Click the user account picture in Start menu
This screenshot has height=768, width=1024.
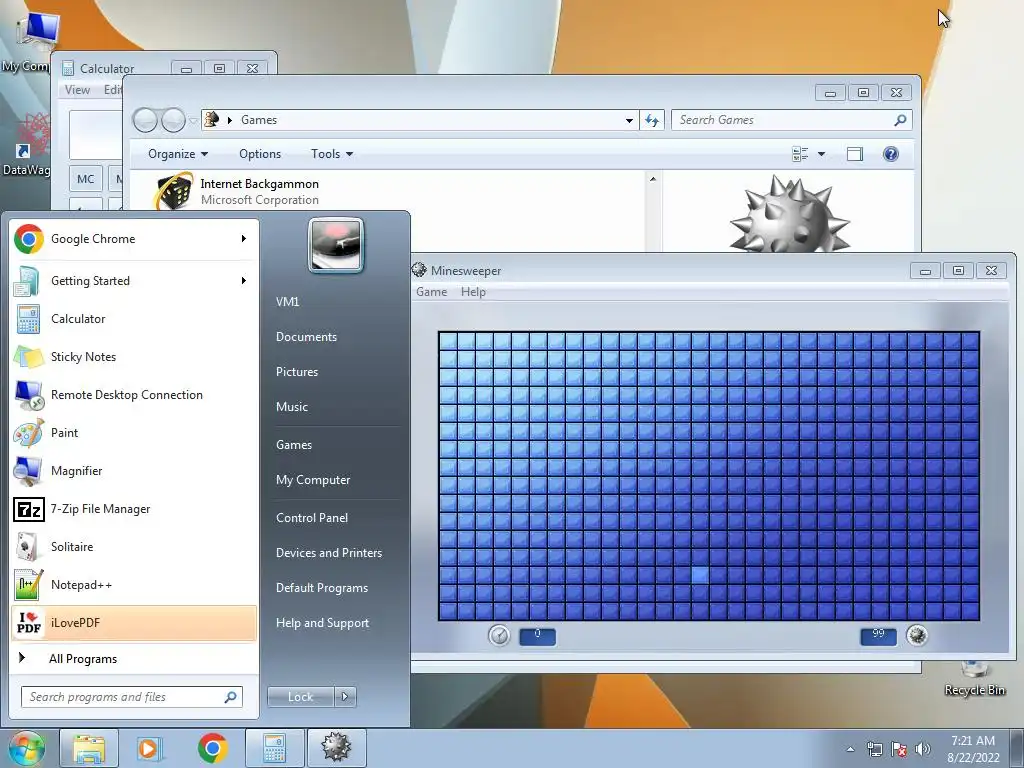tap(336, 245)
